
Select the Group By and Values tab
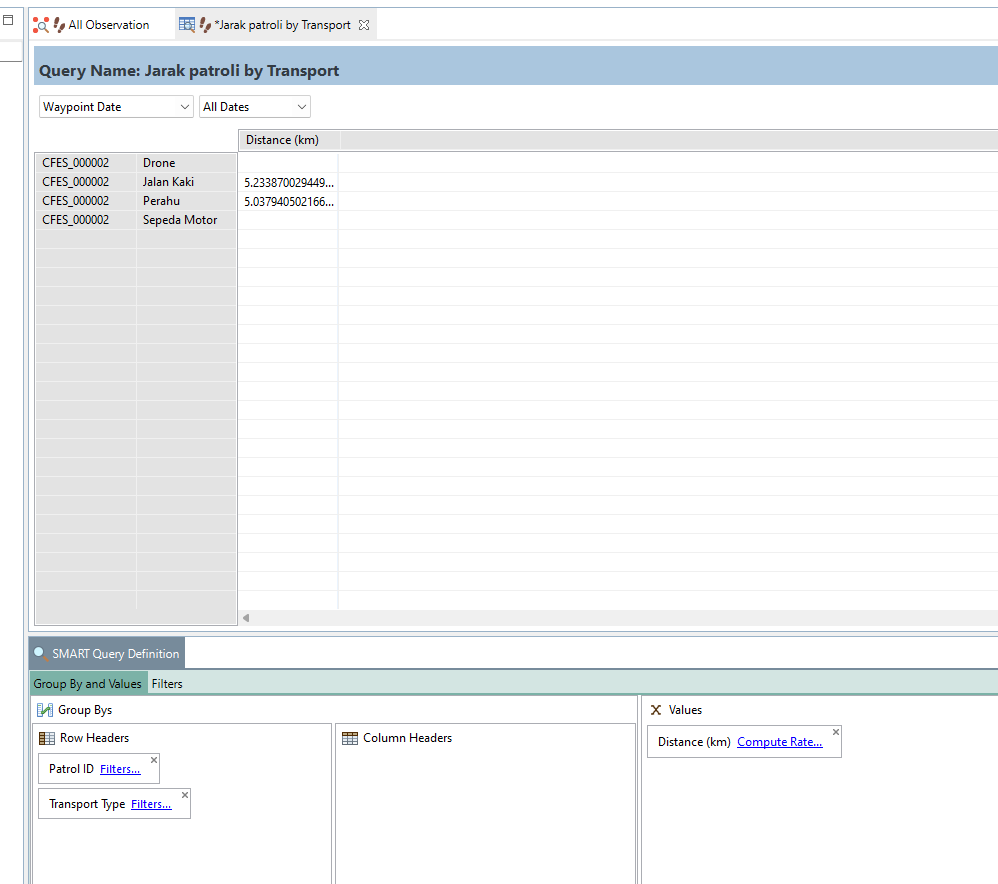[x=88, y=684]
